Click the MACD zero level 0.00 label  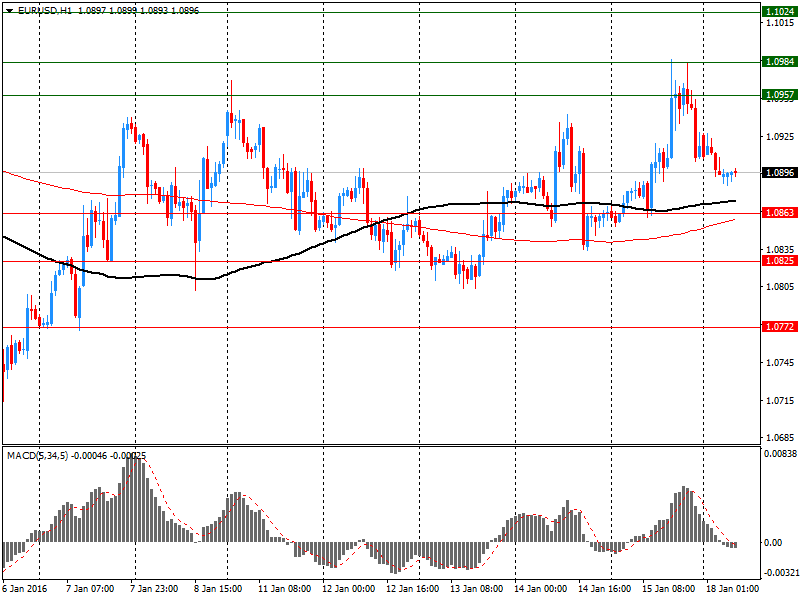(773, 542)
